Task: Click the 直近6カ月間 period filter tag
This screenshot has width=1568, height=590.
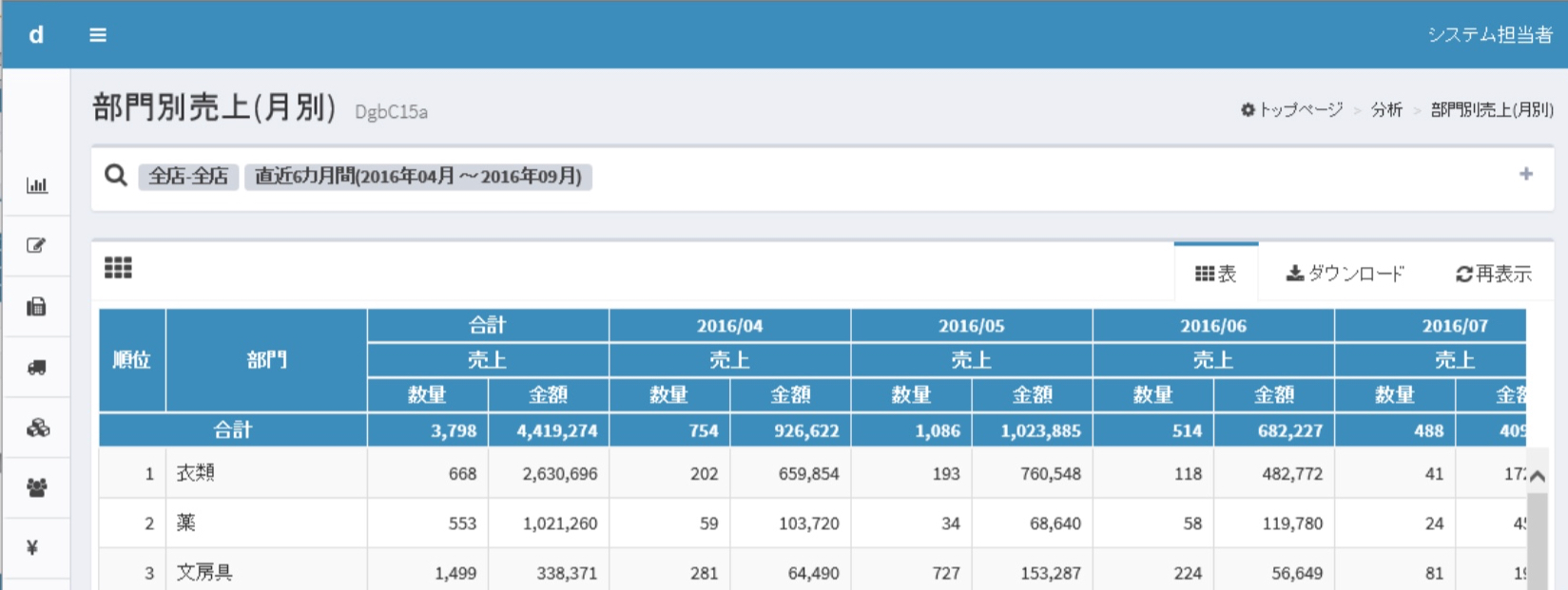Action: click(418, 177)
